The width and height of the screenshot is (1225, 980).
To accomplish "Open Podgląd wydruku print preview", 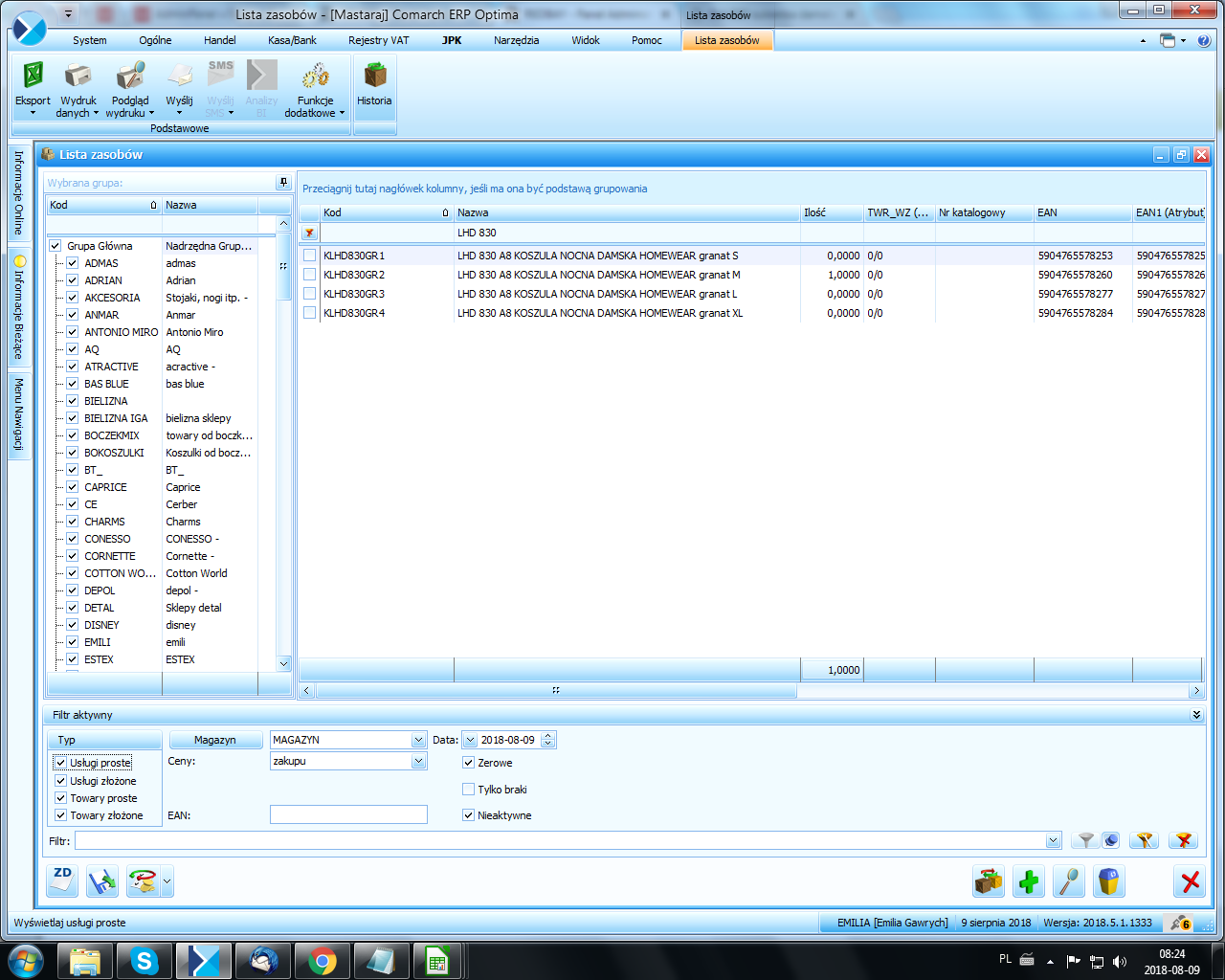I will 130,77.
